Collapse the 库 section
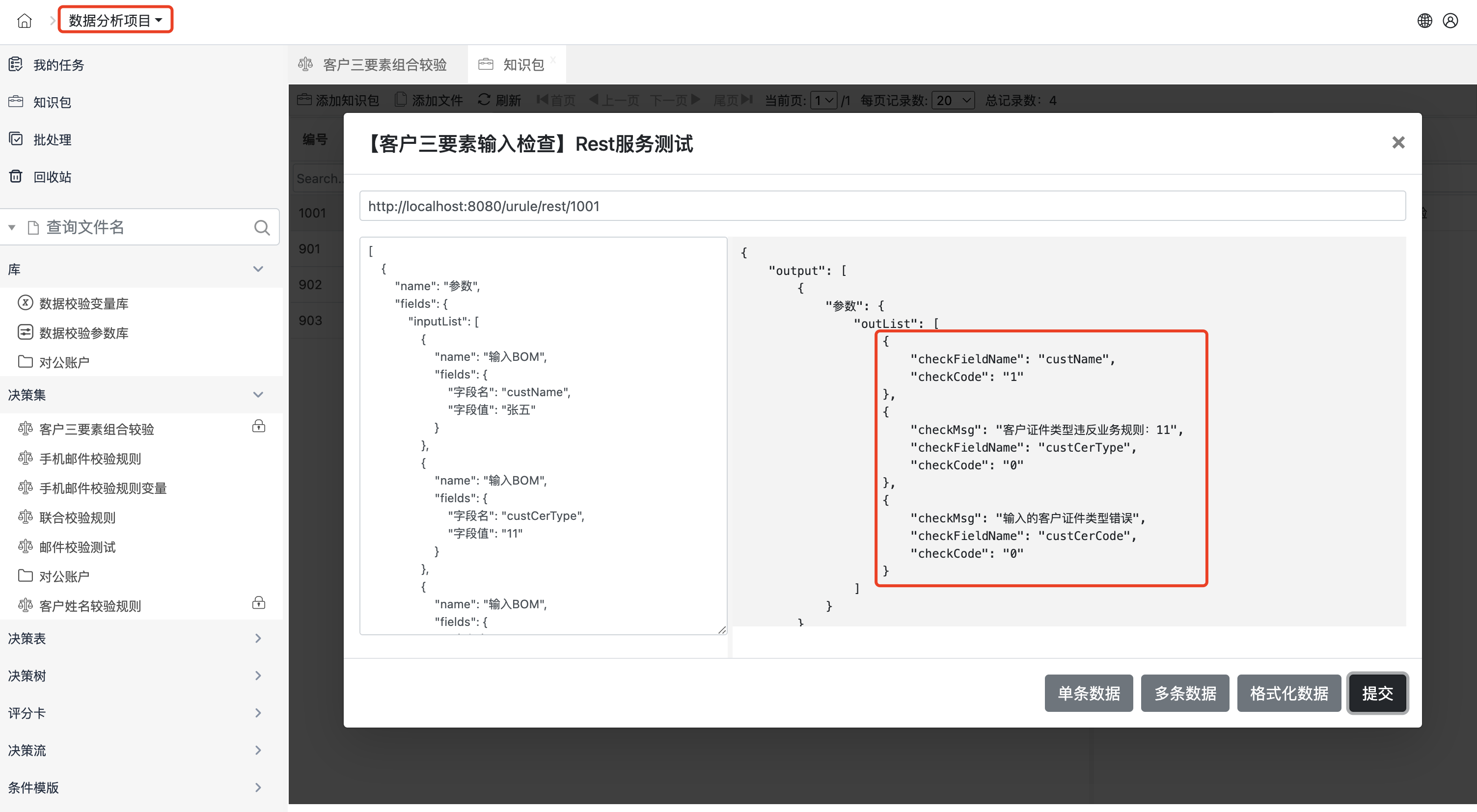 pyautogui.click(x=258, y=269)
